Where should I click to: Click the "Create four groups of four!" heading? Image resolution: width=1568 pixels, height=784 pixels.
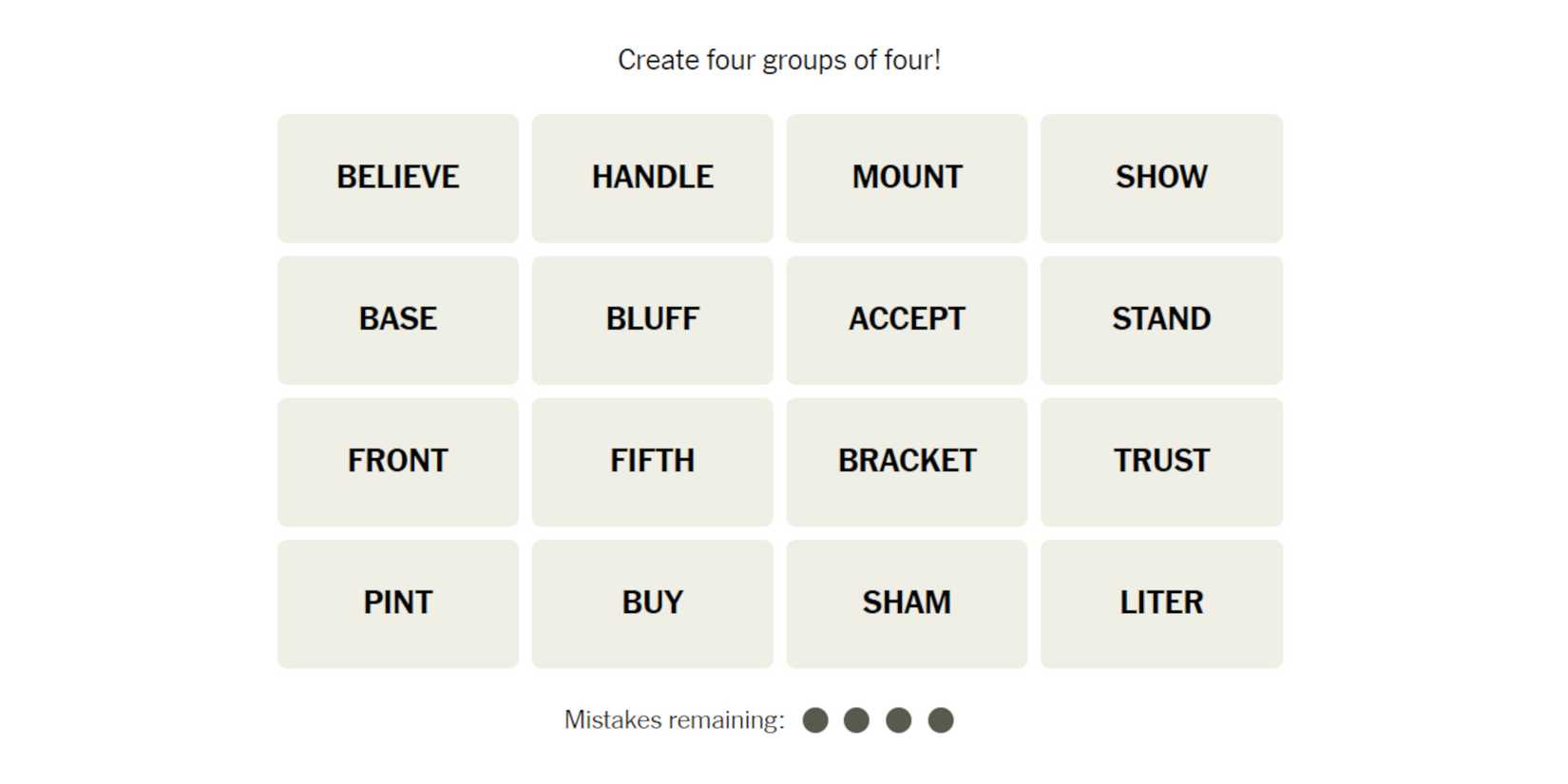tap(779, 60)
